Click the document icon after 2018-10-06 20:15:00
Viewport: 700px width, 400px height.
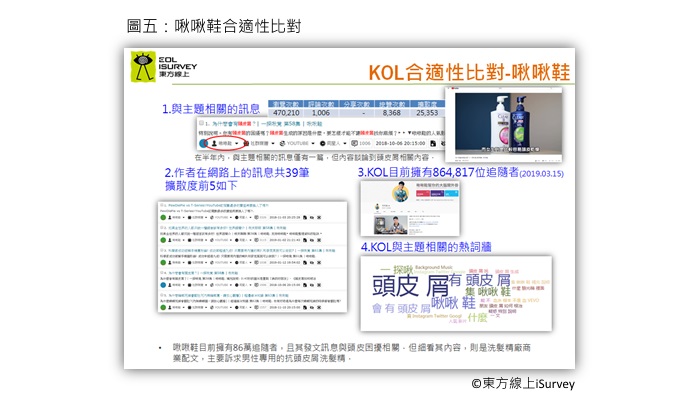click(x=433, y=143)
